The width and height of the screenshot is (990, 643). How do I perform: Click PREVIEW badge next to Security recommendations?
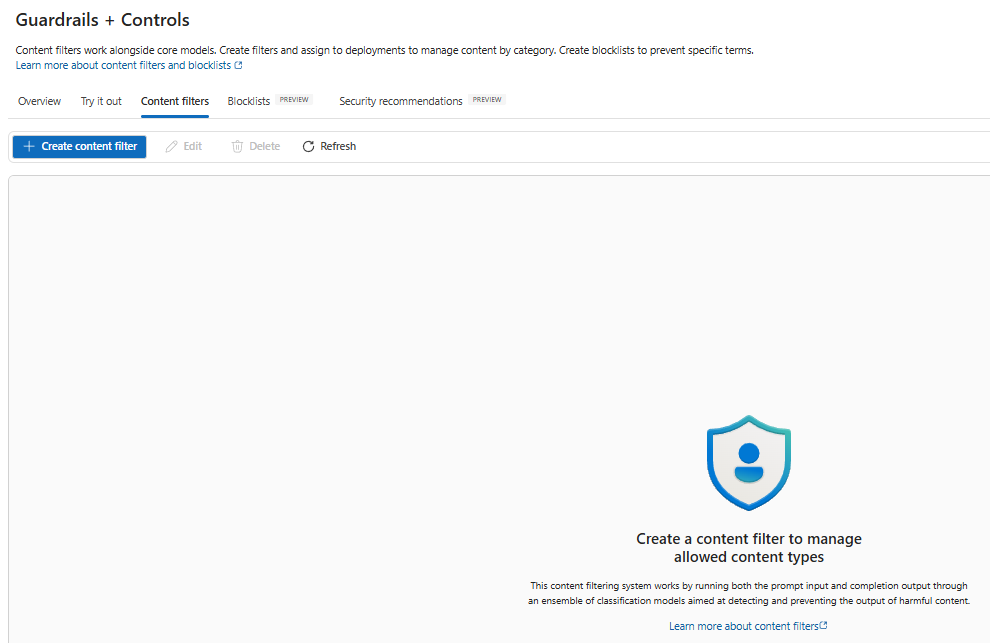[487, 100]
